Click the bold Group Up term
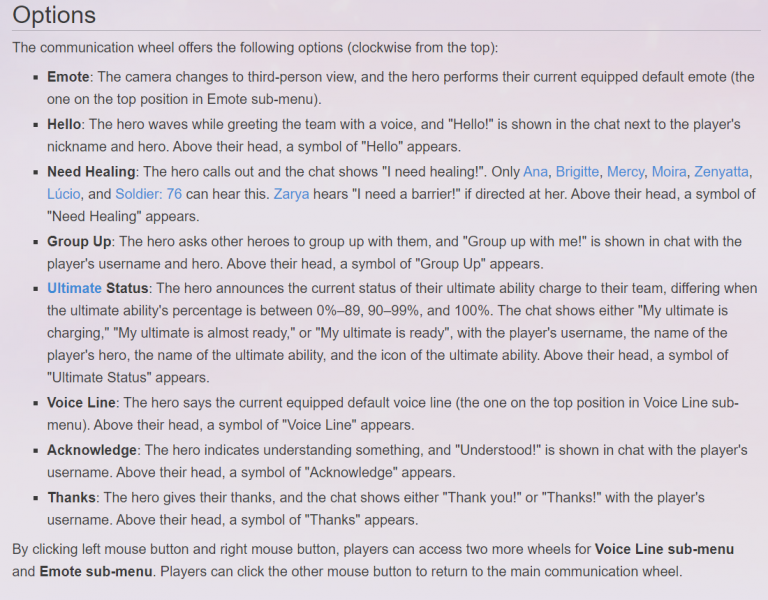The width and height of the screenshot is (768, 600). point(79,241)
